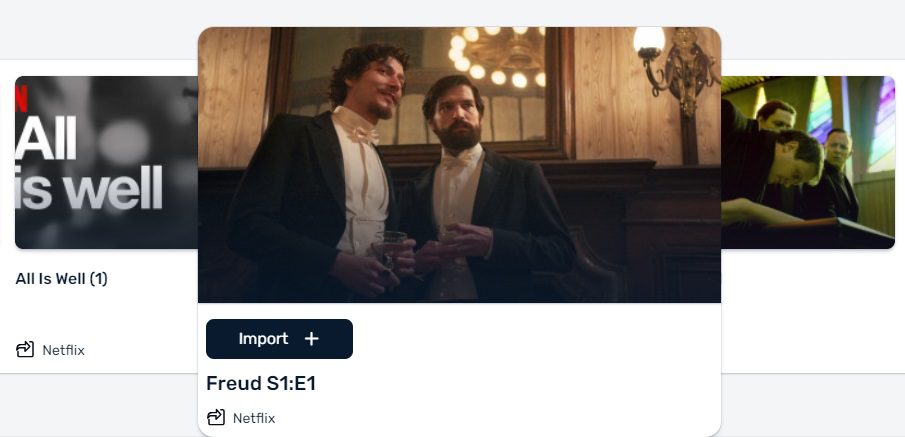Screen dimensions: 905x437
Task: Click the plus icon on Import button
Action: (312, 339)
